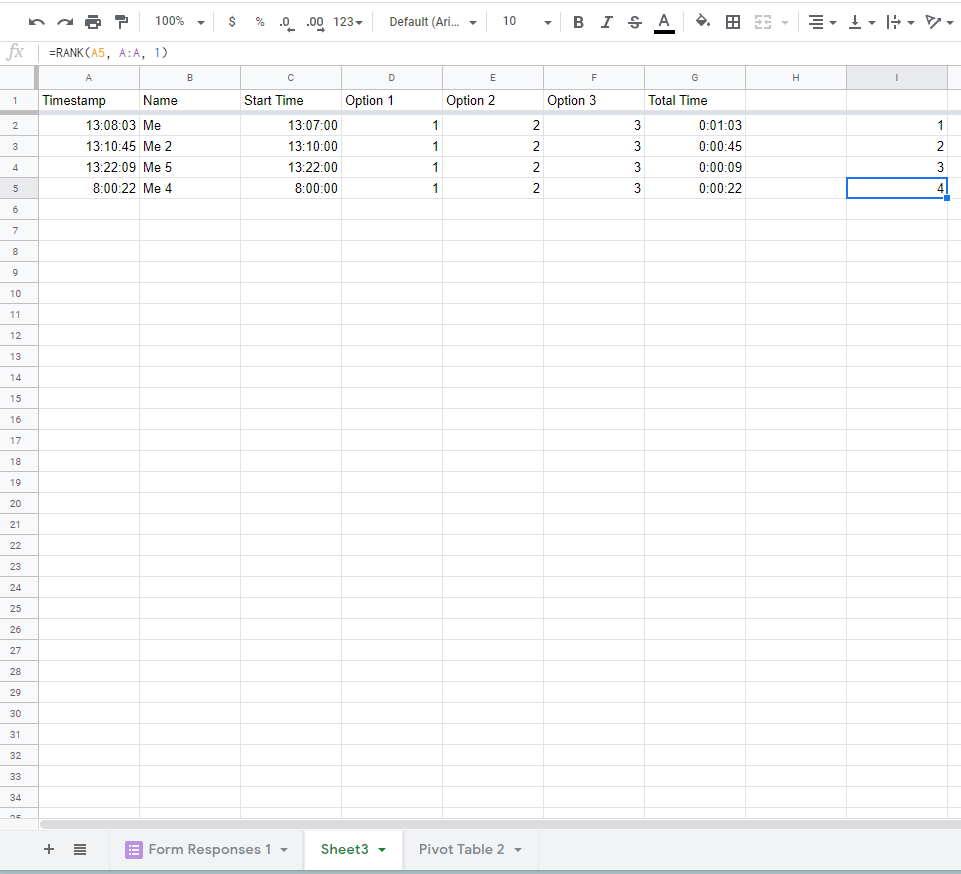Open the text color picker

pyautogui.click(x=664, y=21)
